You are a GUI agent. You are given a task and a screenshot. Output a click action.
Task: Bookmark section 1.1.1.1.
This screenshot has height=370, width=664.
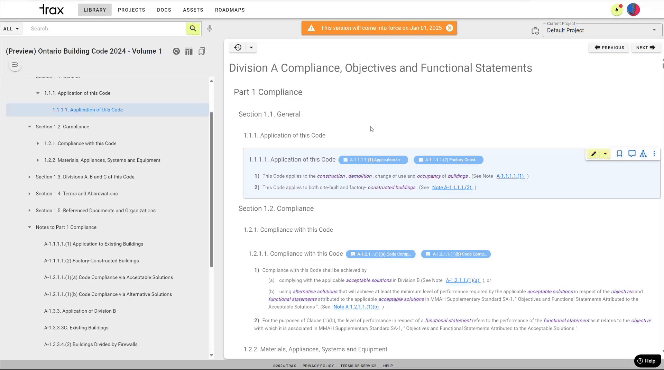click(x=619, y=154)
